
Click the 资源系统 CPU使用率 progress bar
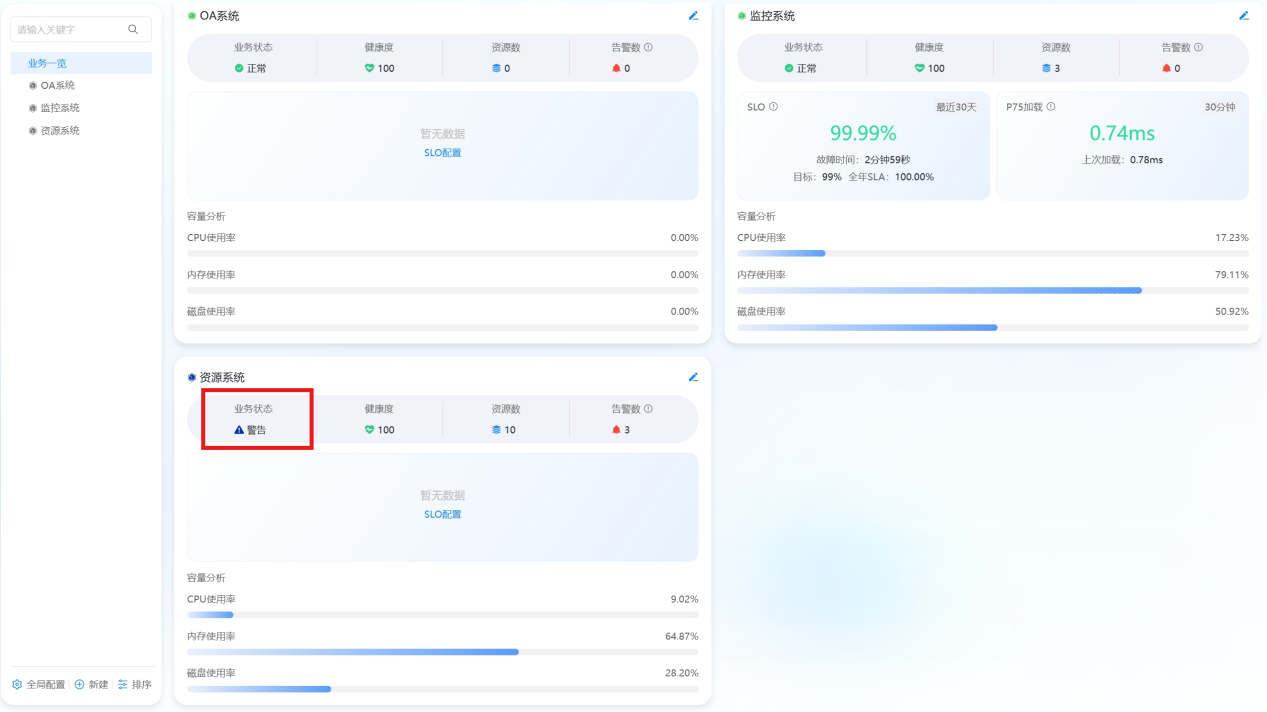443,614
